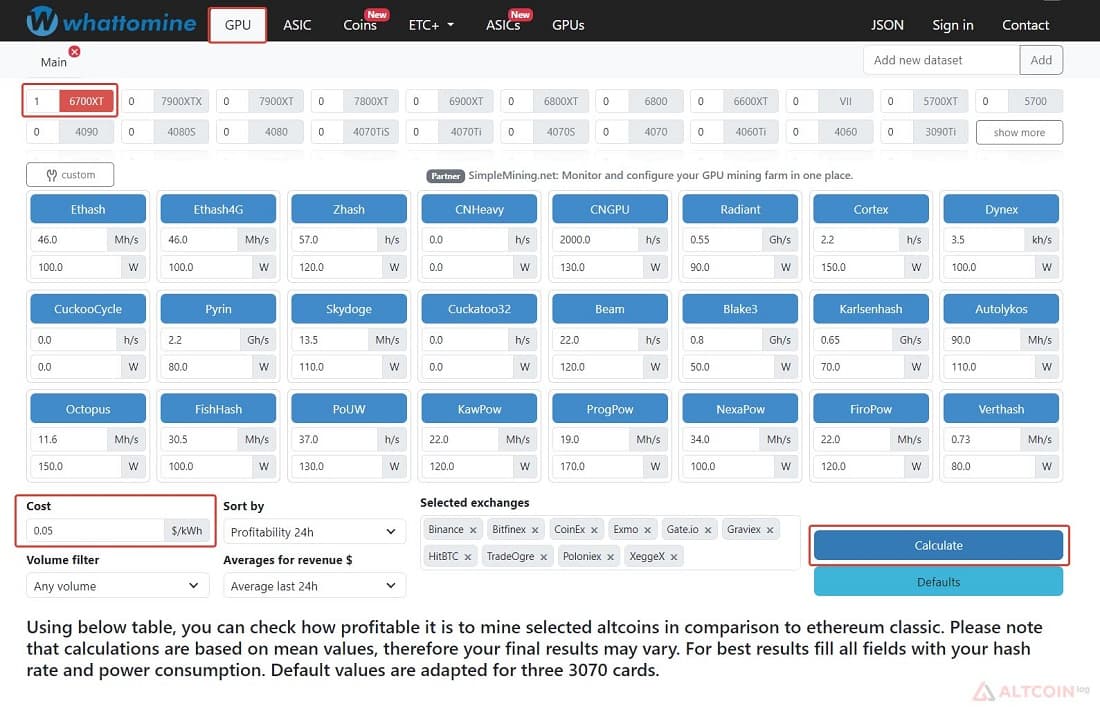Reset values with Defaults button

point(939,582)
